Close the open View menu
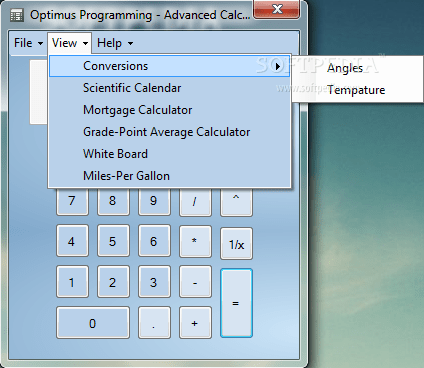This screenshot has height=368, width=424. coord(70,43)
